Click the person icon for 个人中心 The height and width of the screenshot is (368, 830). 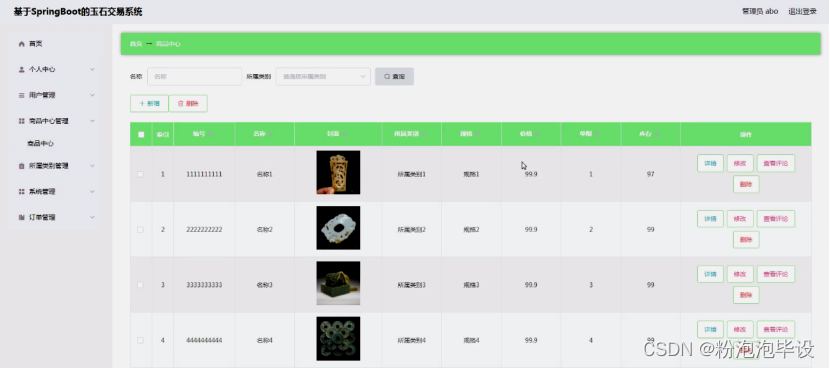point(22,69)
